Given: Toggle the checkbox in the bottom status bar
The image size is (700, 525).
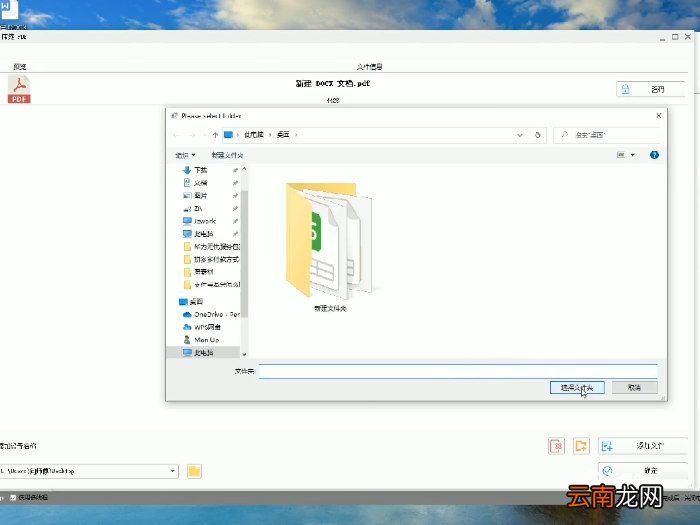Looking at the screenshot, I should pos(13,497).
